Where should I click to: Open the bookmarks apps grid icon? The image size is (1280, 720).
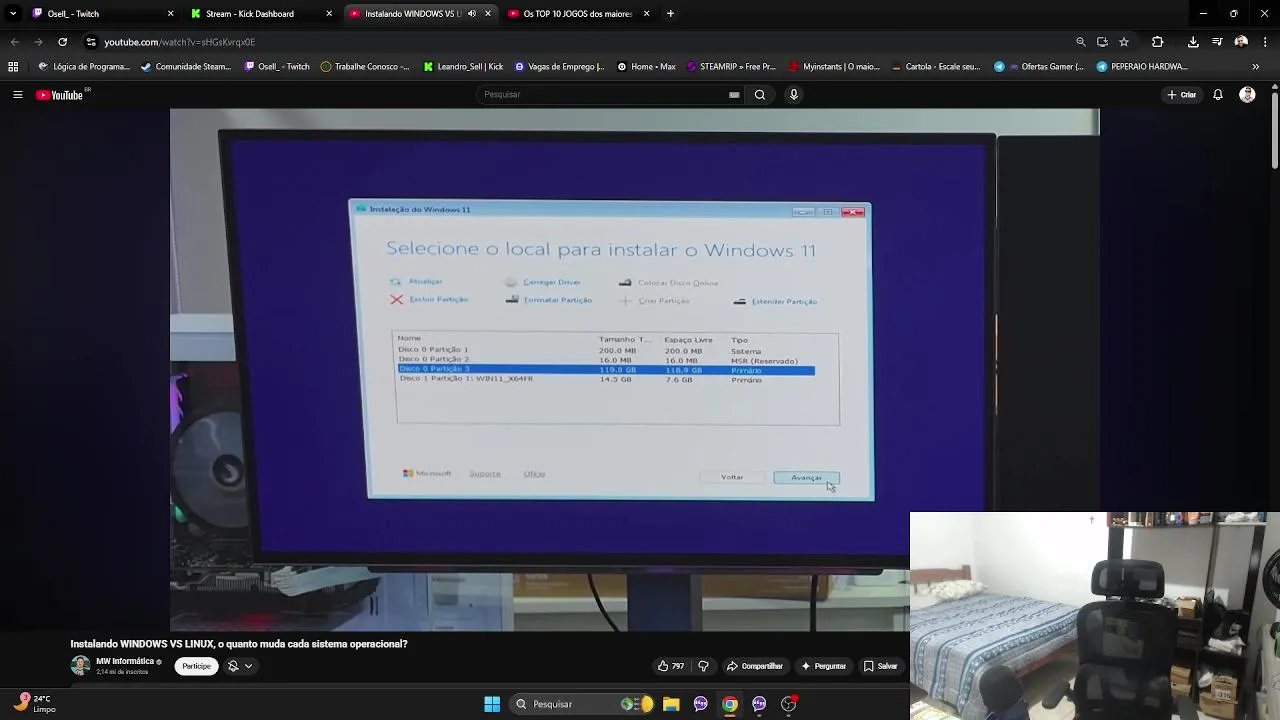click(x=13, y=67)
